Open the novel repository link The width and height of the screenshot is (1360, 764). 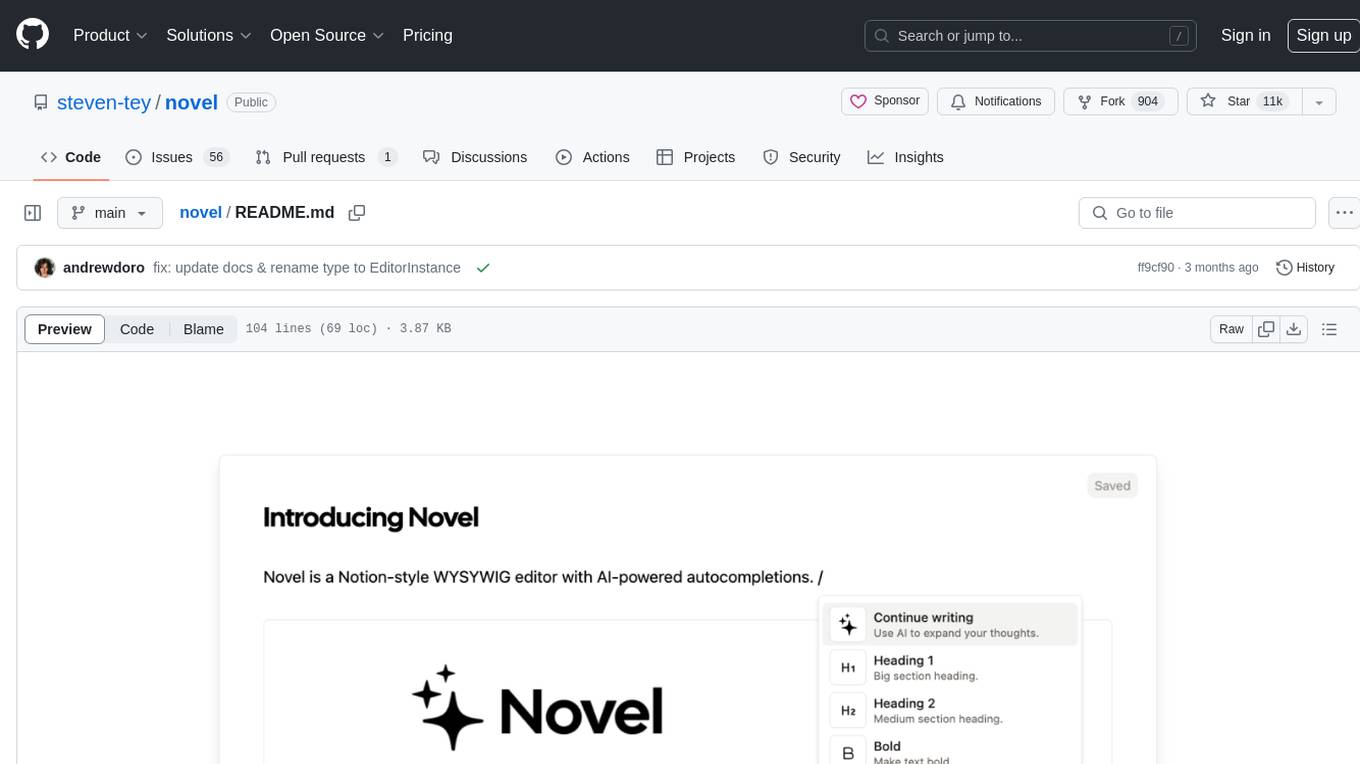coord(191,102)
